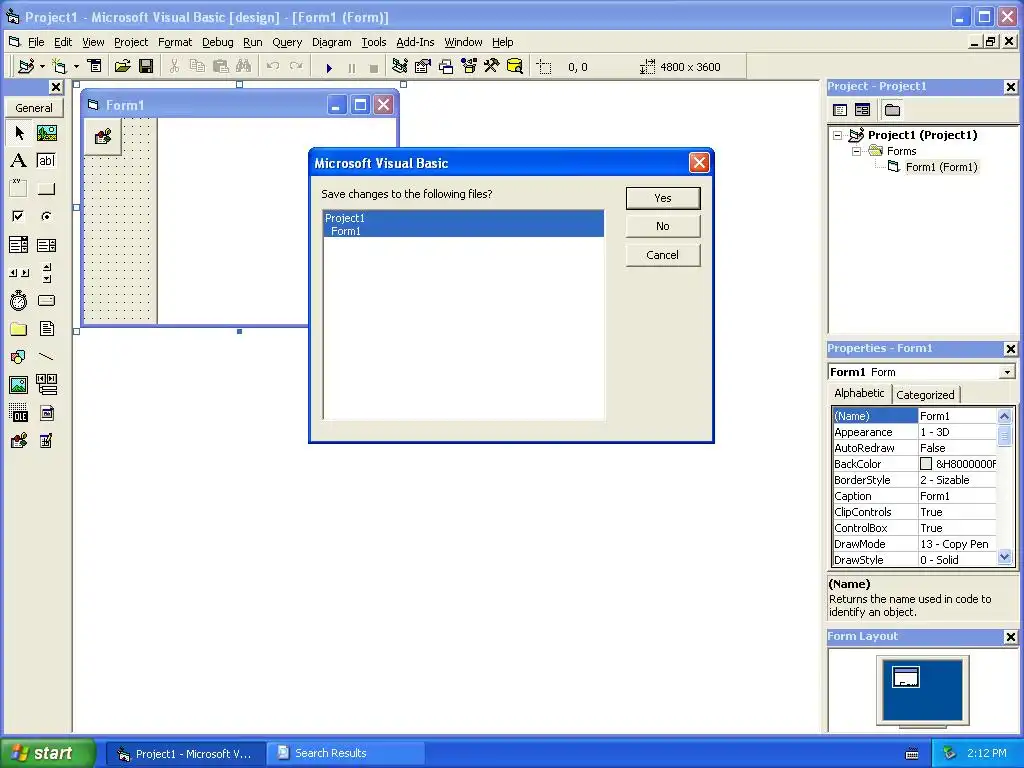
Task: Select the OptionButton control tool
Action: [x=46, y=216]
